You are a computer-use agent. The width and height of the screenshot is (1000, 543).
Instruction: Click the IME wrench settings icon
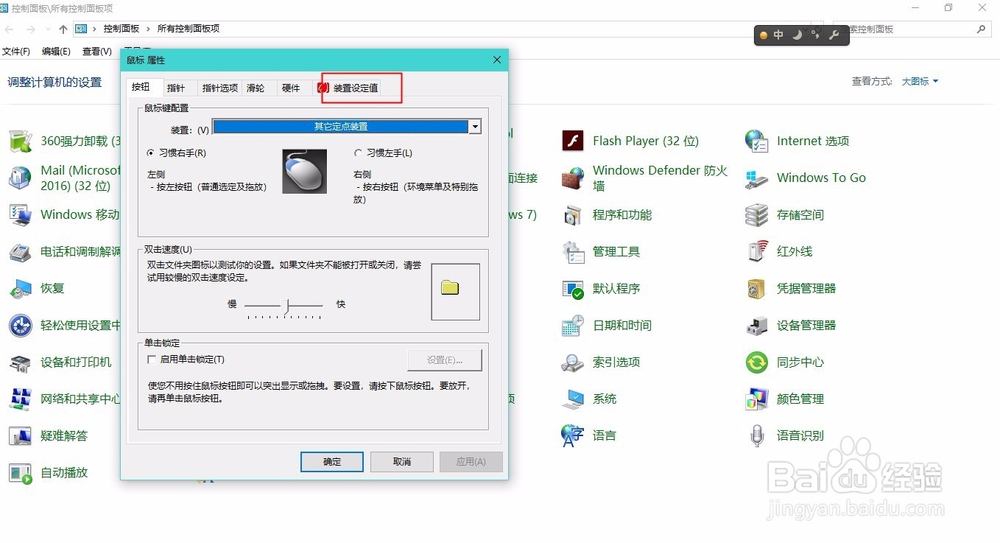point(834,35)
